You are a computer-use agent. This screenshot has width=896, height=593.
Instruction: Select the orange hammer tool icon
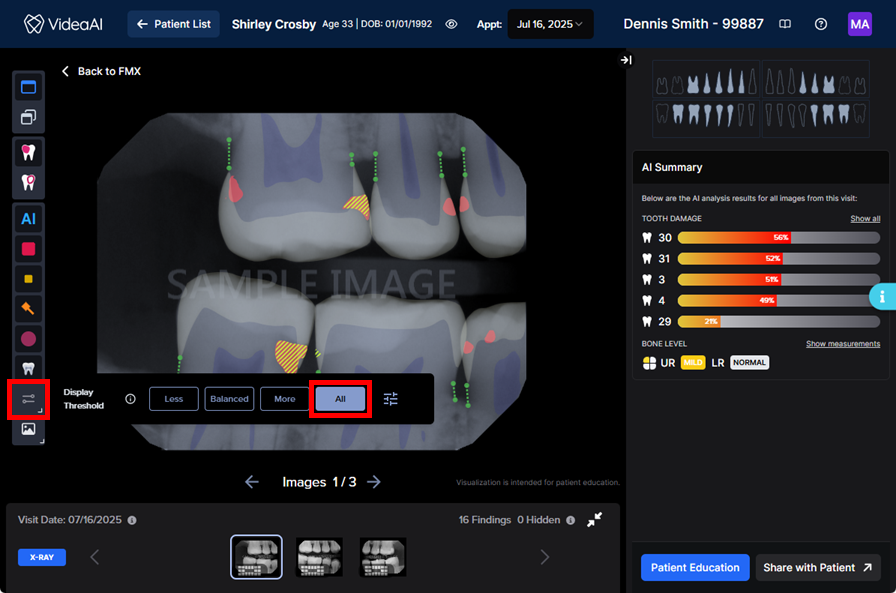[x=28, y=309]
